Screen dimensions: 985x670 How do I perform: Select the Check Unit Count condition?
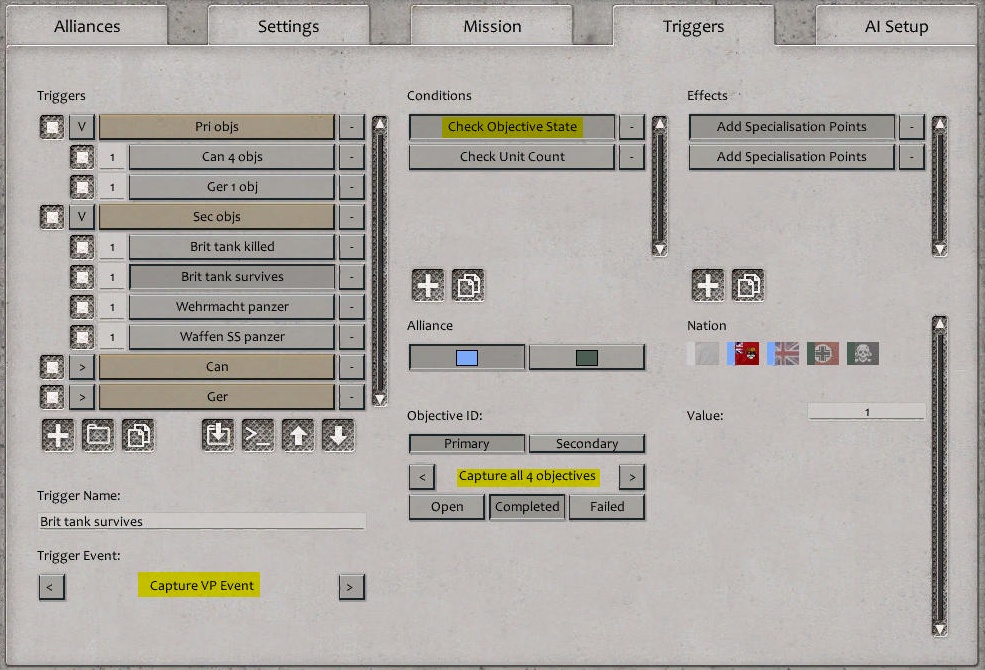(512, 156)
